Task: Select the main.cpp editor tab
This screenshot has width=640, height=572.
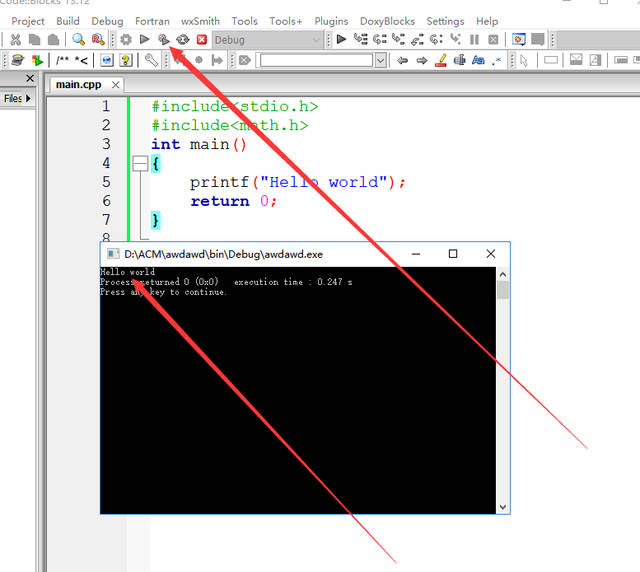Action: click(78, 85)
